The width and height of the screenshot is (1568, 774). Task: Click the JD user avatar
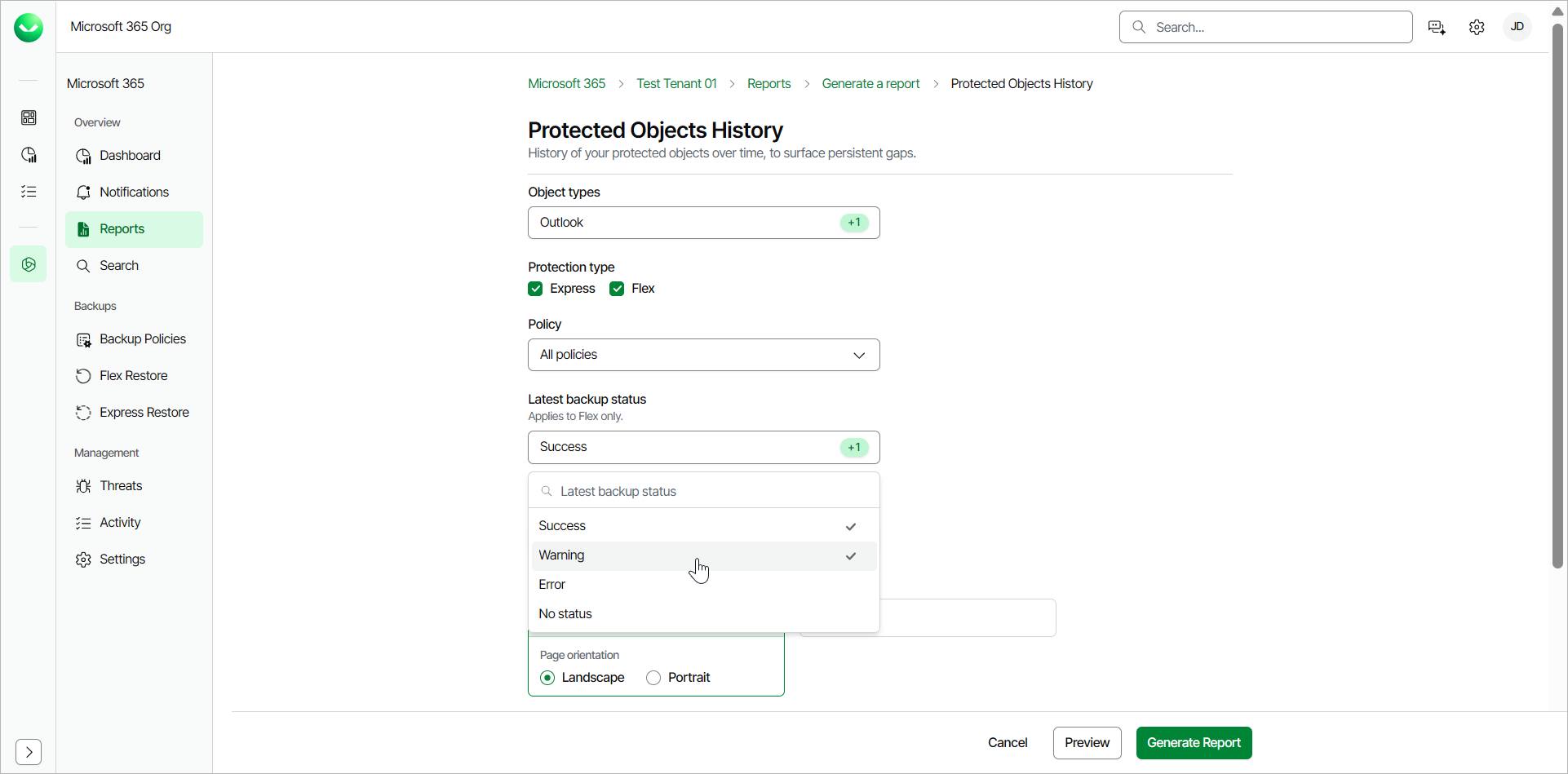tap(1517, 27)
